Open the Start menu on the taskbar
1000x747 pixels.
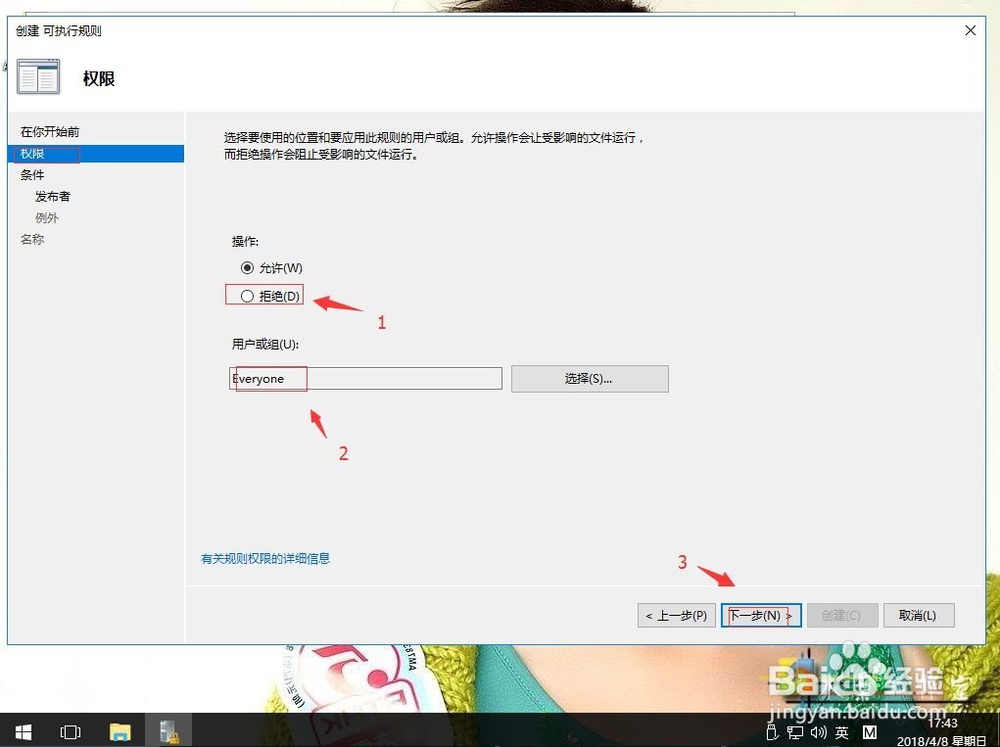(22, 732)
